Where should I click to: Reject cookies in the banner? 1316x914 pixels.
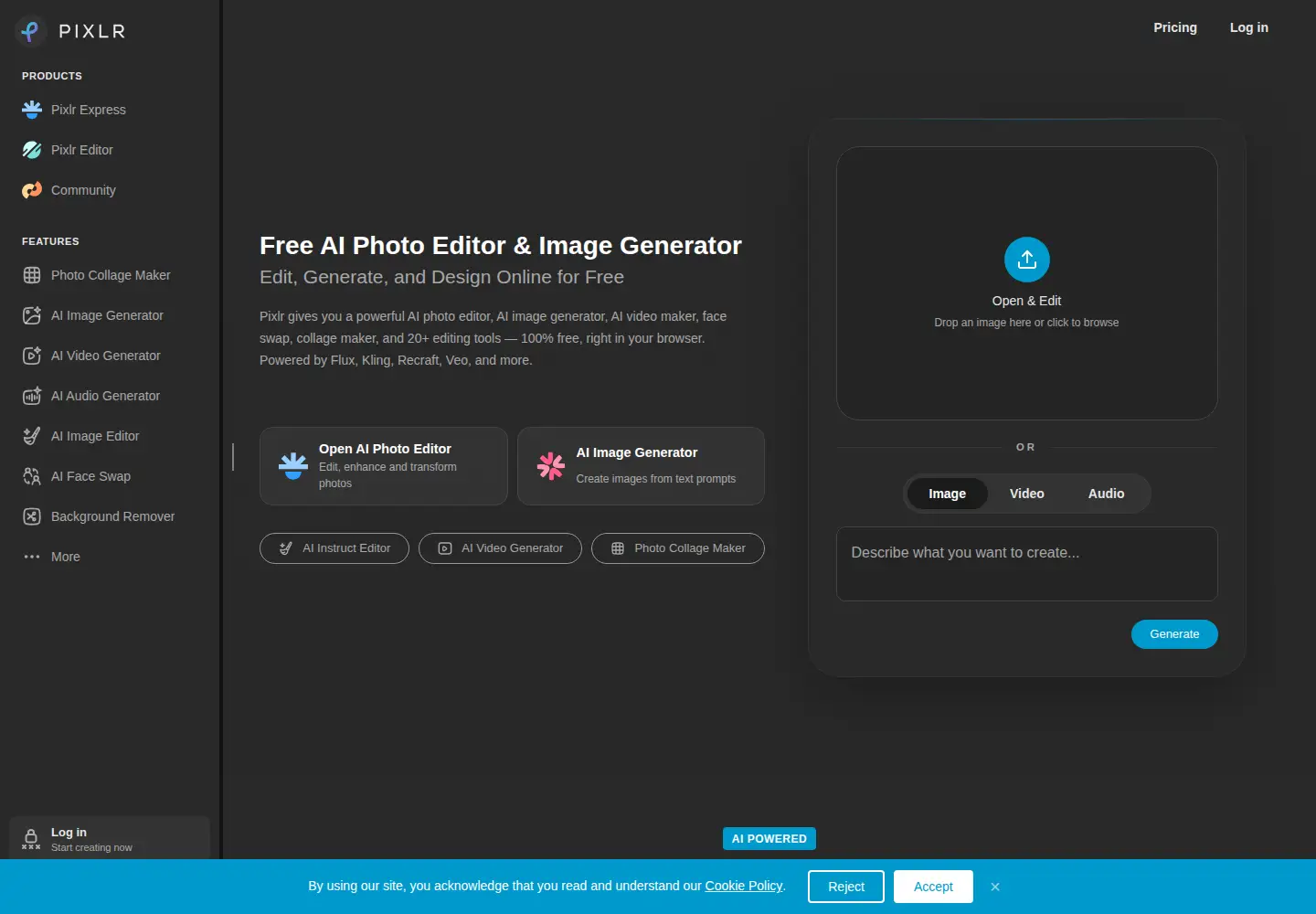pos(846,887)
